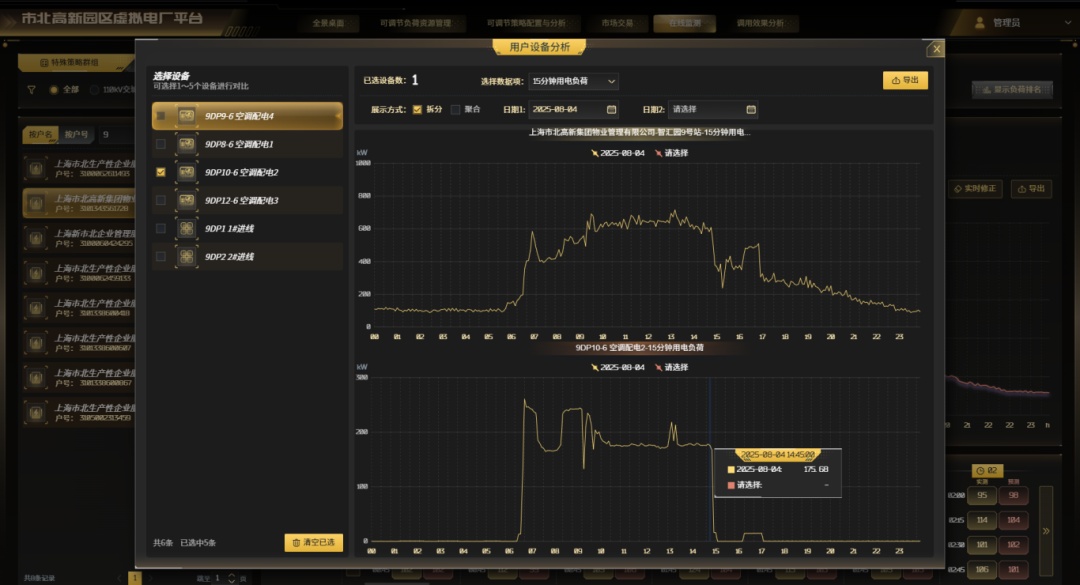Open the 15分钟用电负荷 data item dropdown

tap(573, 81)
